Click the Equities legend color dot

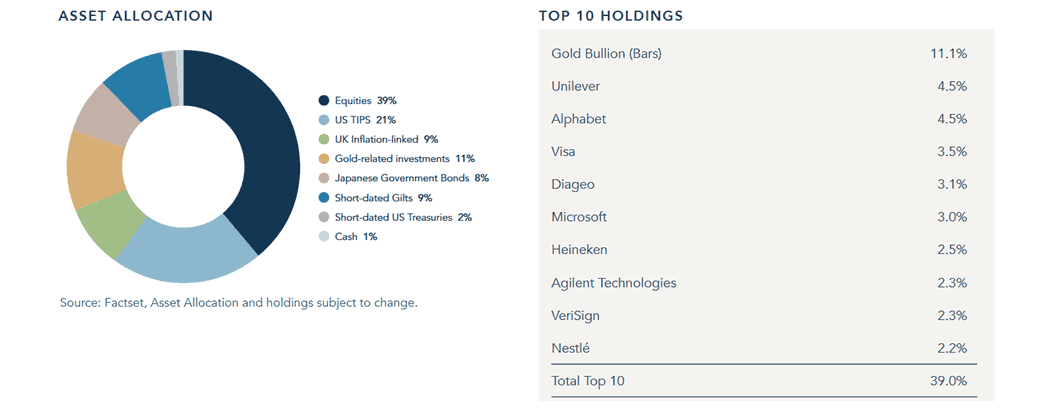pyautogui.click(x=324, y=101)
